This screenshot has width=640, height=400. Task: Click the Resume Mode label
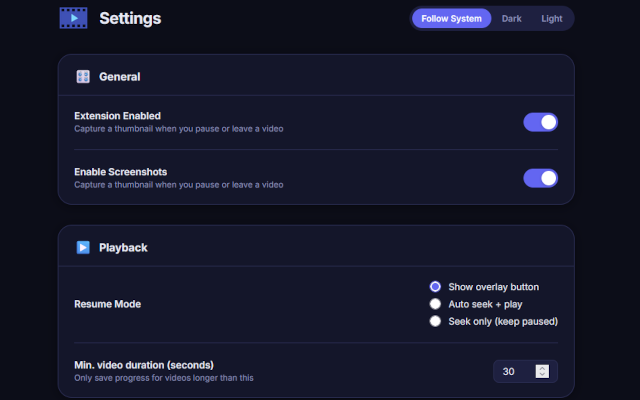point(108,304)
